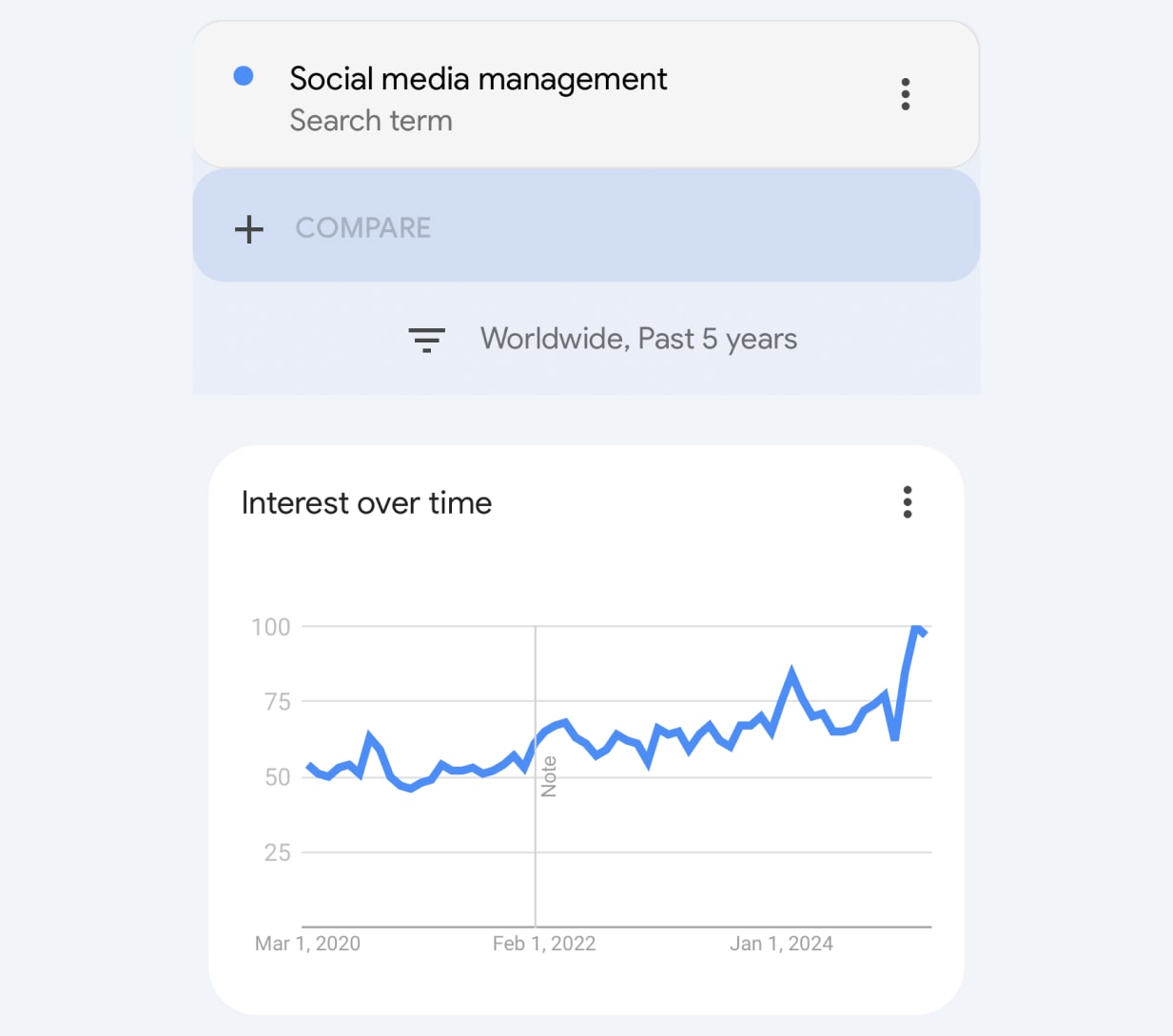Click the blue dot next to Social media management
The width and height of the screenshot is (1173, 1036).
[x=244, y=74]
